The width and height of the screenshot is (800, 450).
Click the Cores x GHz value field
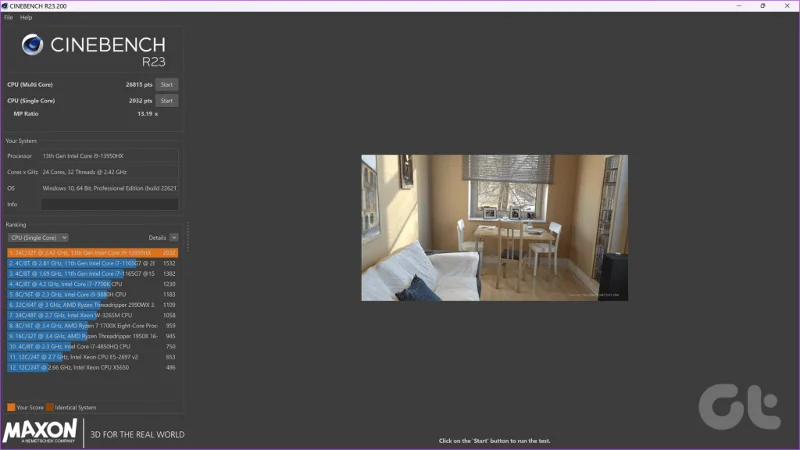pos(110,172)
